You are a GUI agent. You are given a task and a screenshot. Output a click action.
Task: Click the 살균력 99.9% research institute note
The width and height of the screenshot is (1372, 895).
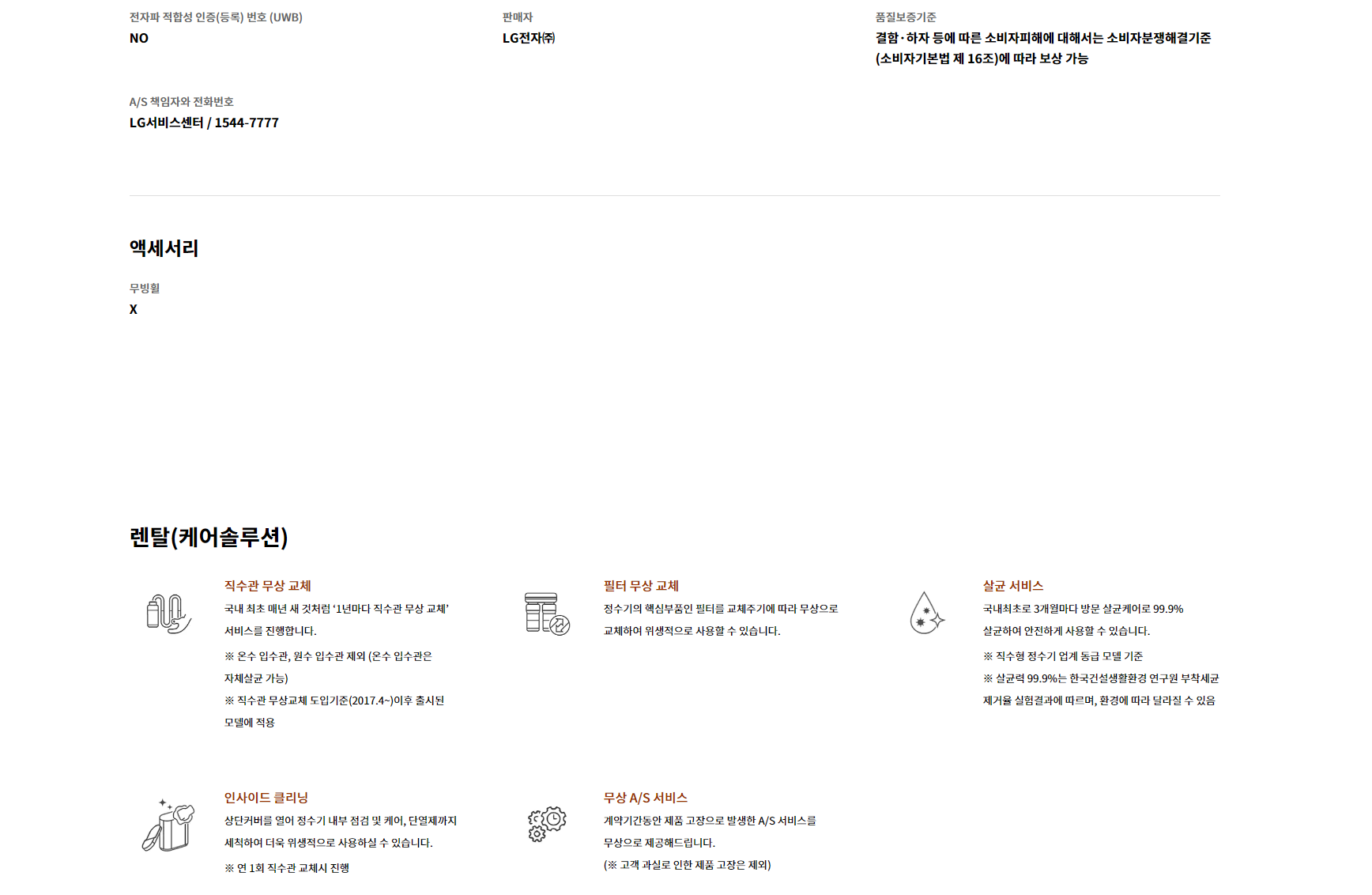point(1101,689)
